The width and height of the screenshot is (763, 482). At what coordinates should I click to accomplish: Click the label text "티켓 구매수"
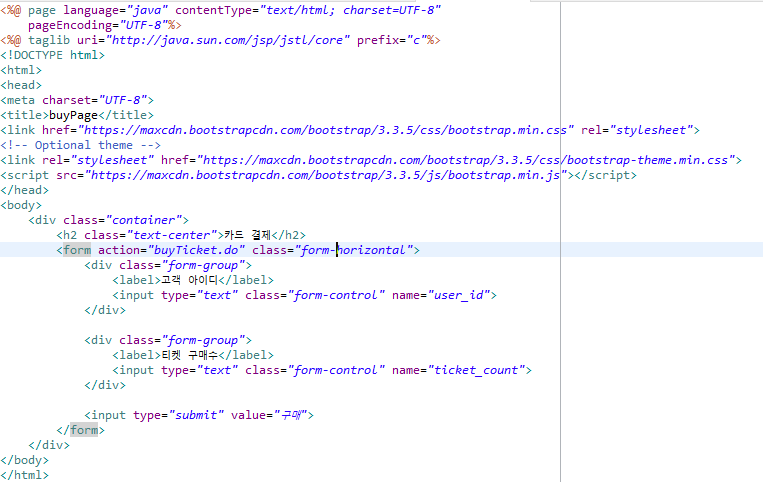189,356
